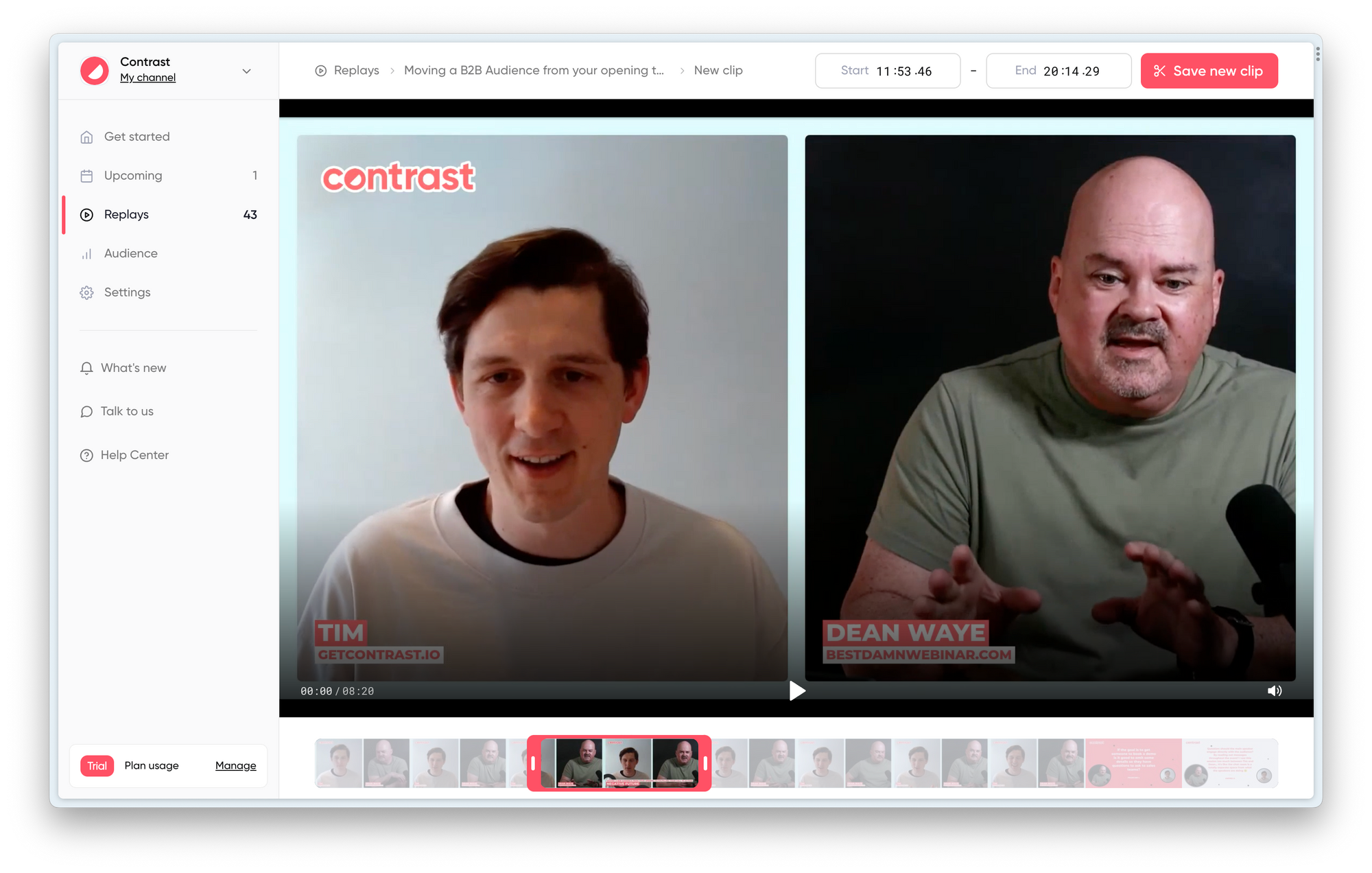
Task: Click the Audience icon in sidebar
Action: [x=85, y=253]
